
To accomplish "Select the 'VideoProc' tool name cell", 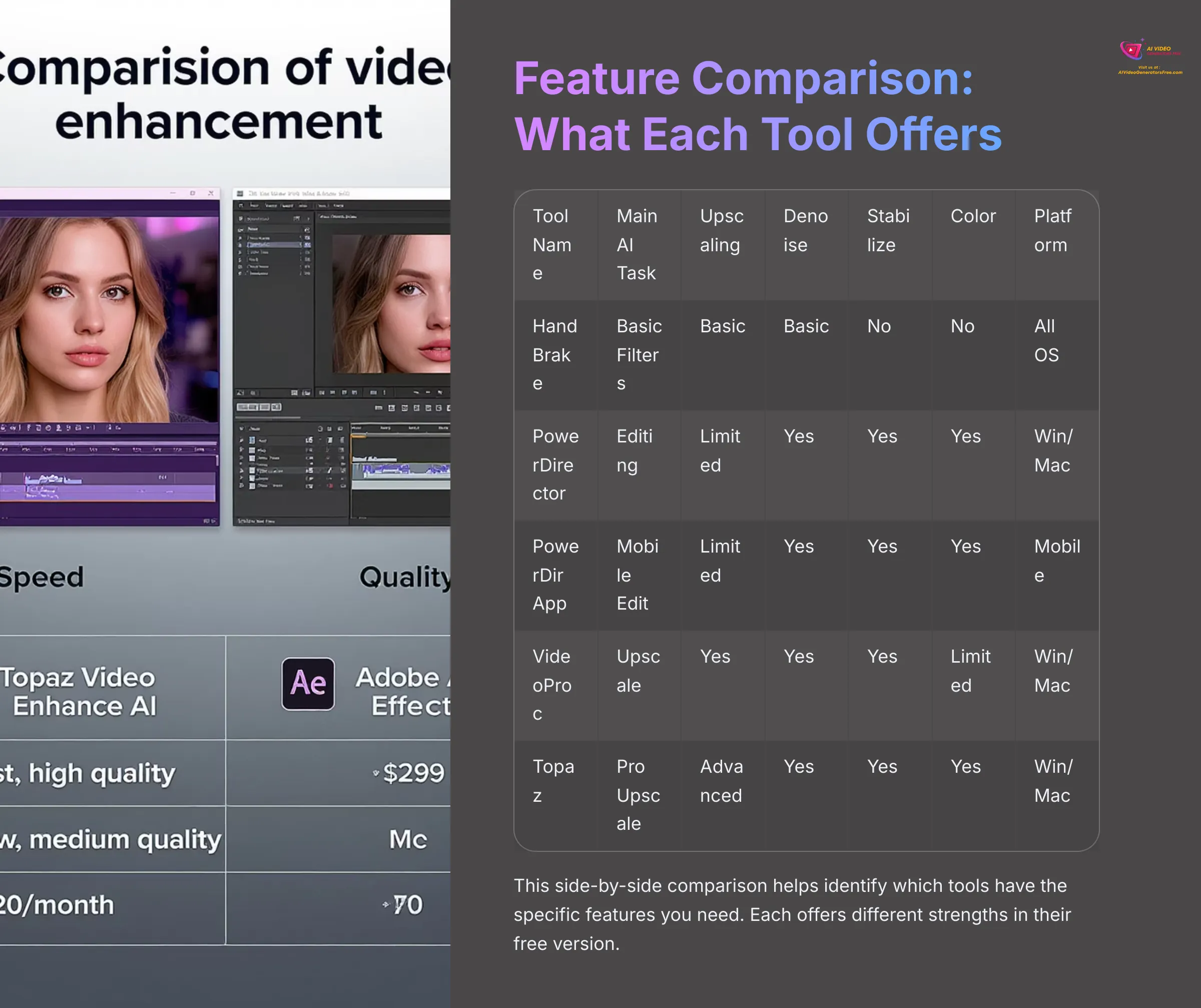I will click(556, 685).
